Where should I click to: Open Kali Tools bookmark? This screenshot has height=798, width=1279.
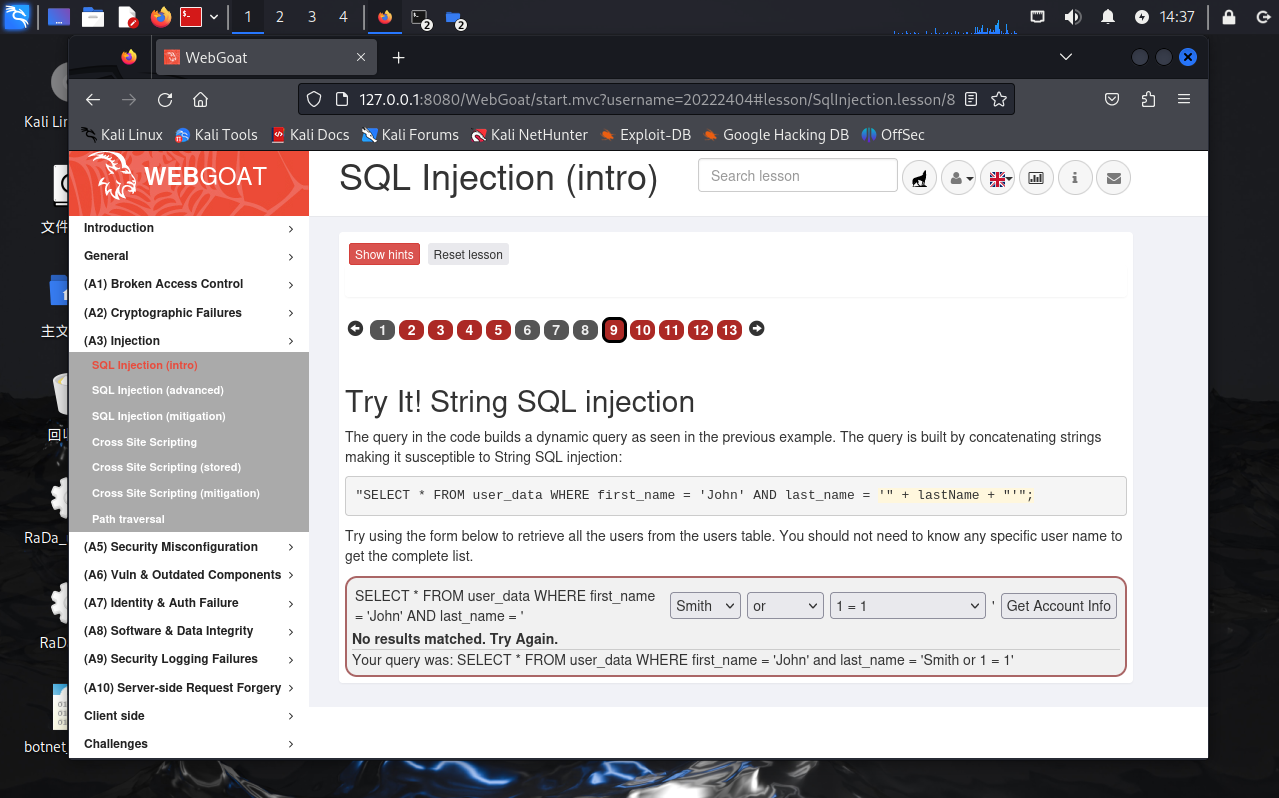point(216,135)
